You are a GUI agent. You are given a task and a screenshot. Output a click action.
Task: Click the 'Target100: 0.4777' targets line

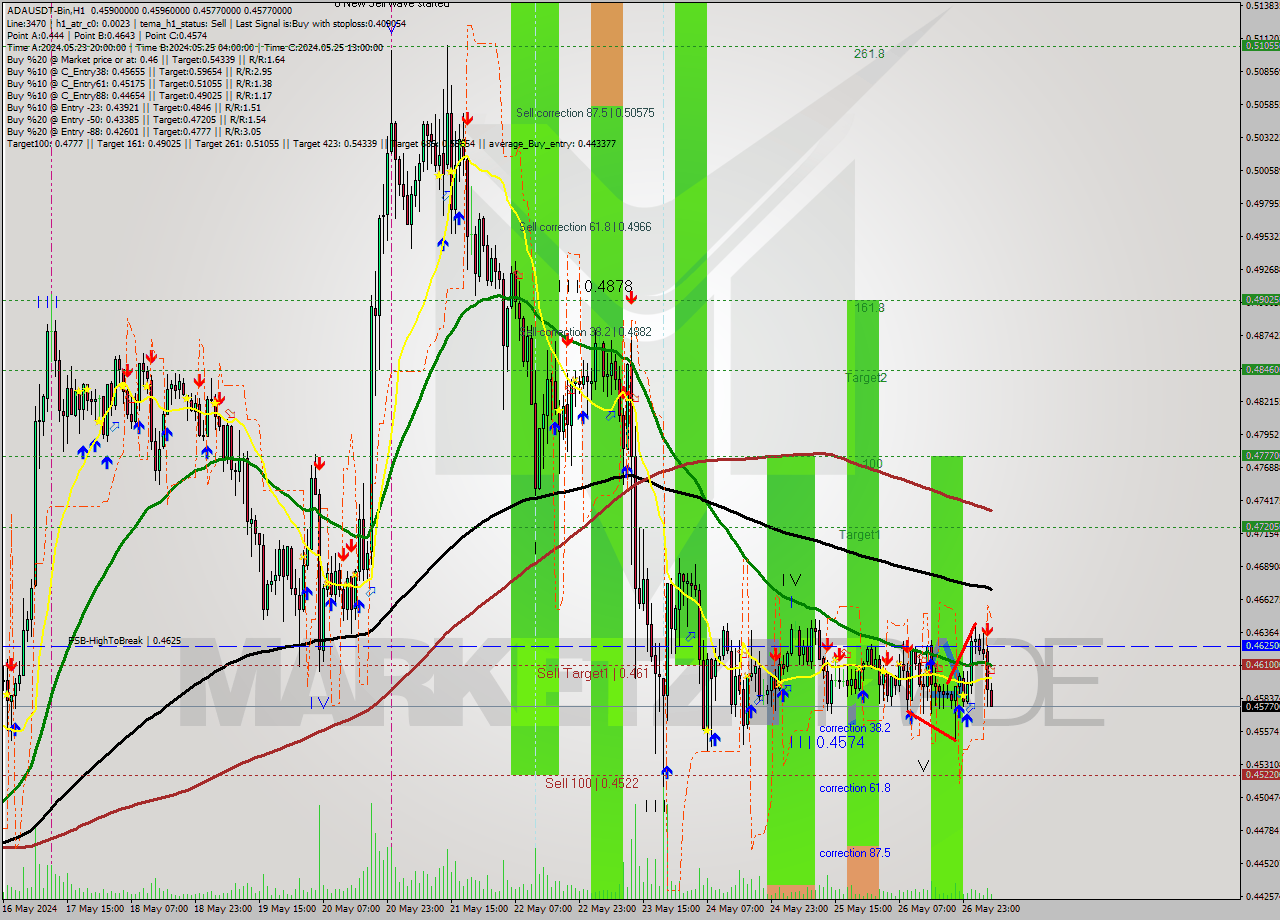310,144
